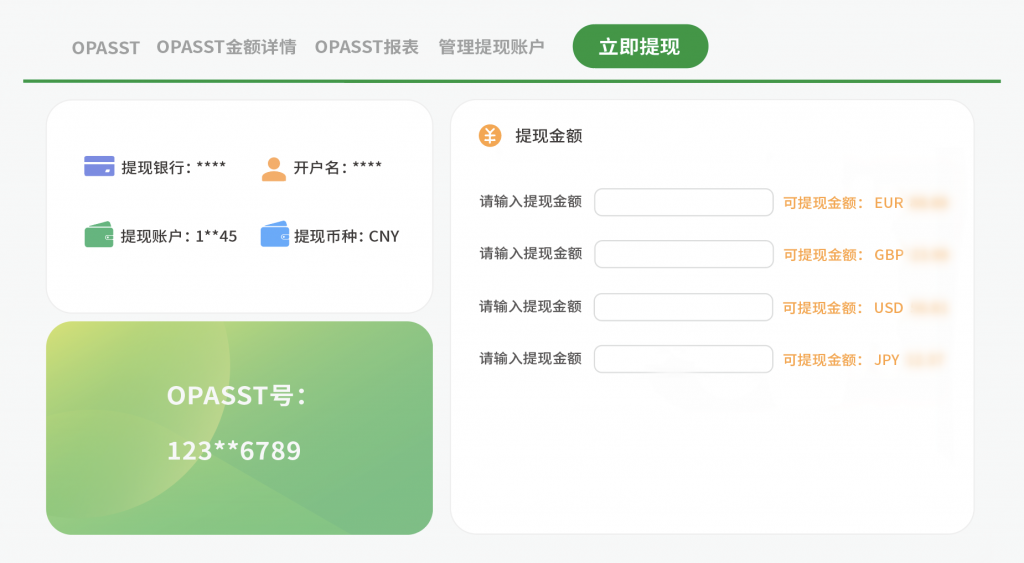Click the 开户名: **** text

338,167
